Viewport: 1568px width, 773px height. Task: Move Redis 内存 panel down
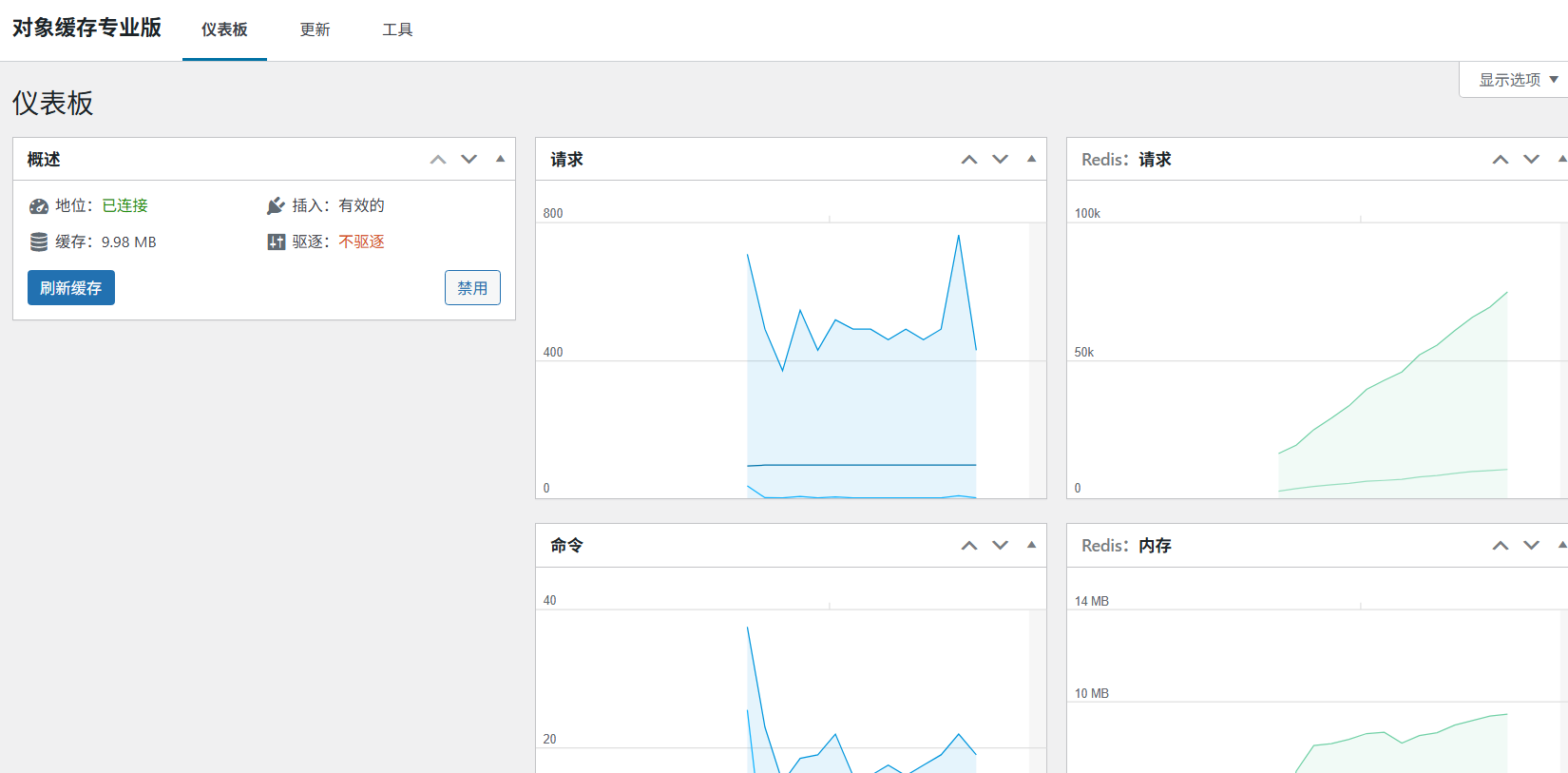tap(1532, 546)
